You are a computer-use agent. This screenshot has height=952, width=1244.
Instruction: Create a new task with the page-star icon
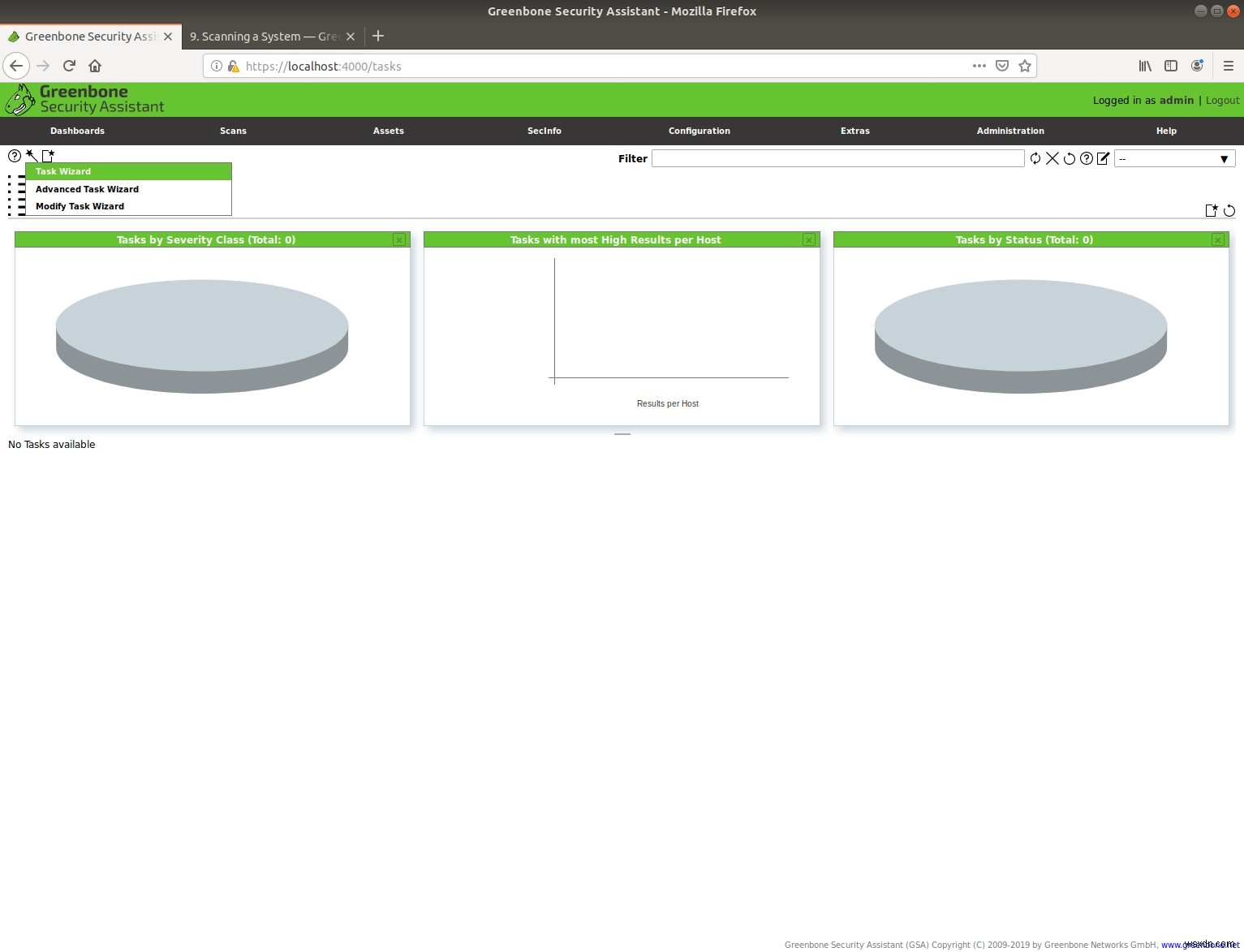pyautogui.click(x=48, y=155)
